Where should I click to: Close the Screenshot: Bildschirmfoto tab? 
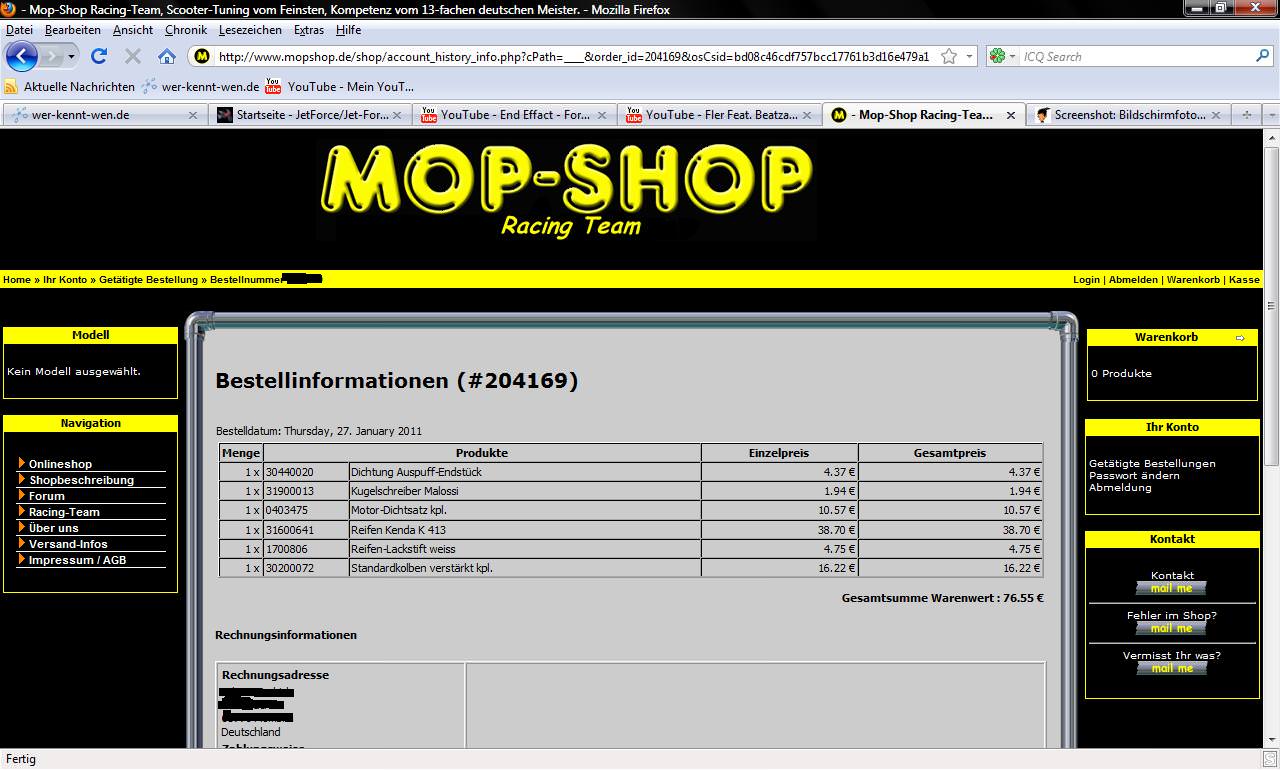pyautogui.click(x=1217, y=115)
